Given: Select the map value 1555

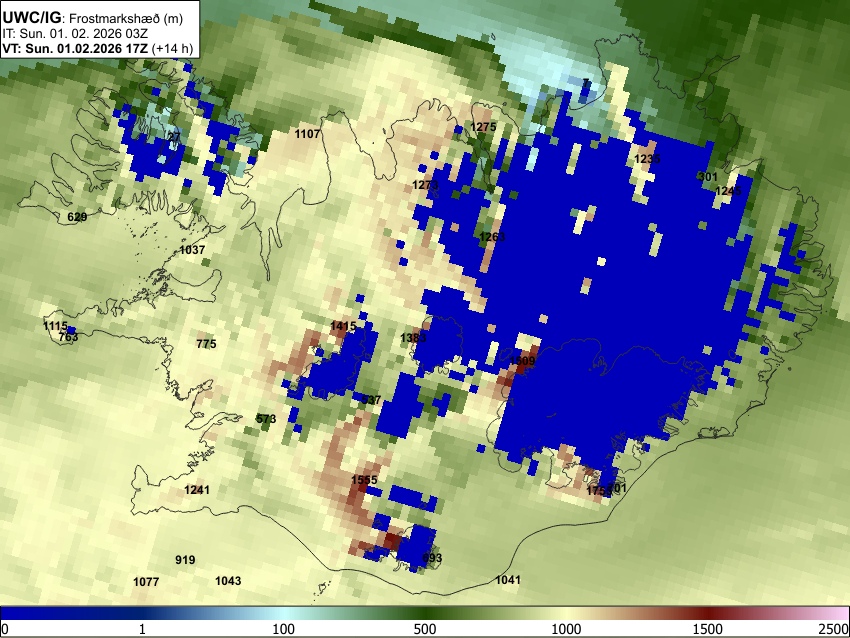Looking at the screenshot, I should pyautogui.click(x=364, y=480).
